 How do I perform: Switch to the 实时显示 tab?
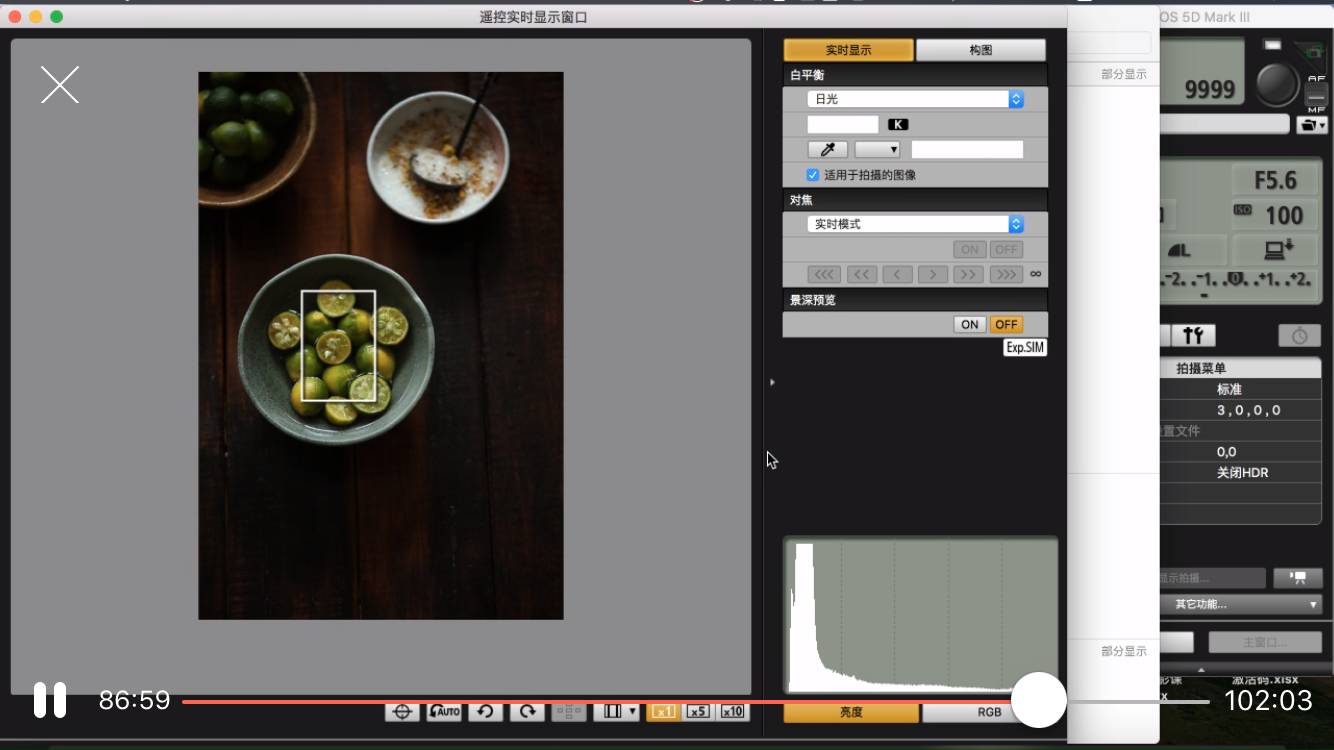click(x=848, y=50)
